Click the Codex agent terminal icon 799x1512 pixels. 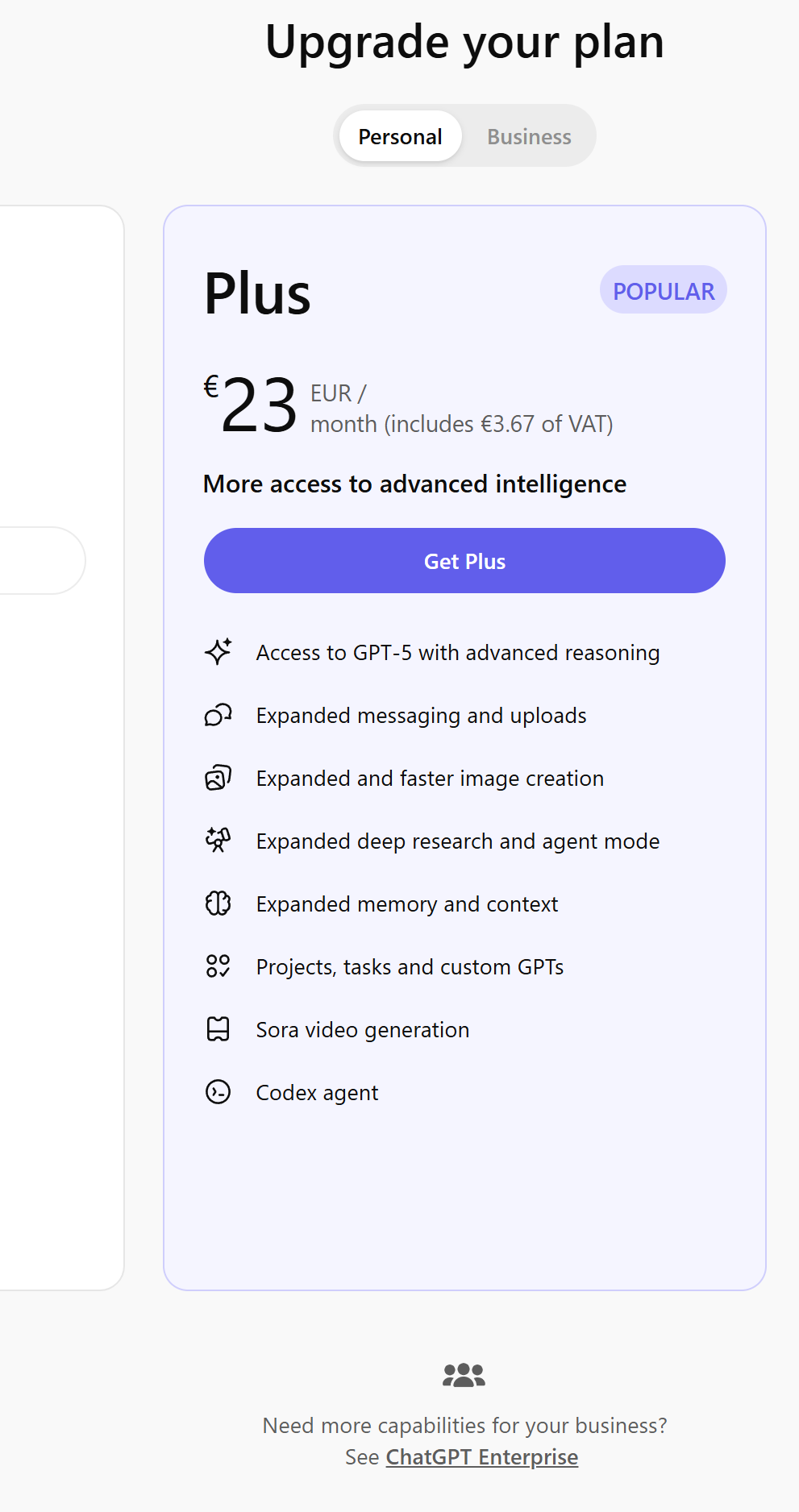coord(218,1092)
